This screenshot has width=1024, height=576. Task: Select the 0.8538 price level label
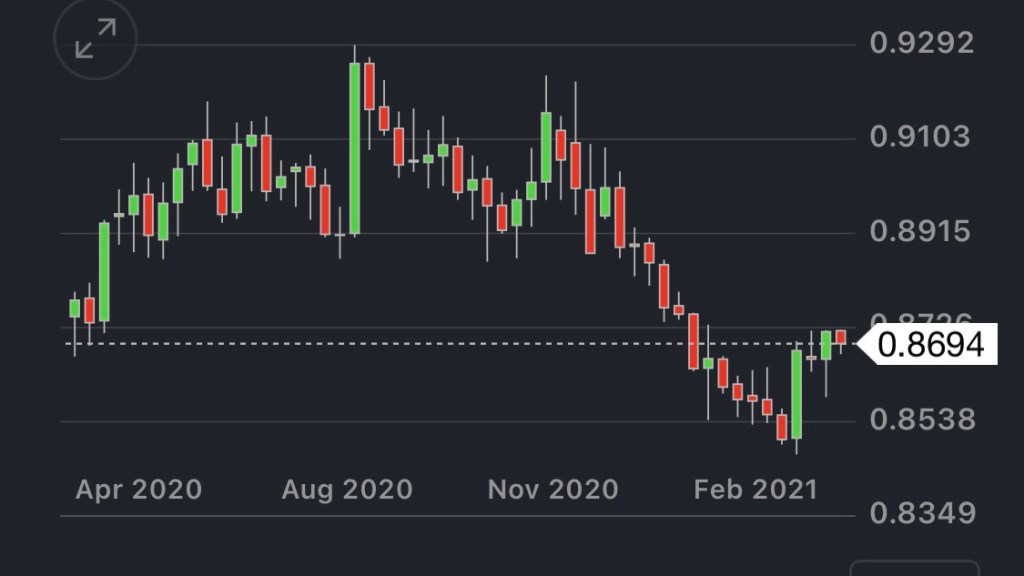click(x=921, y=419)
